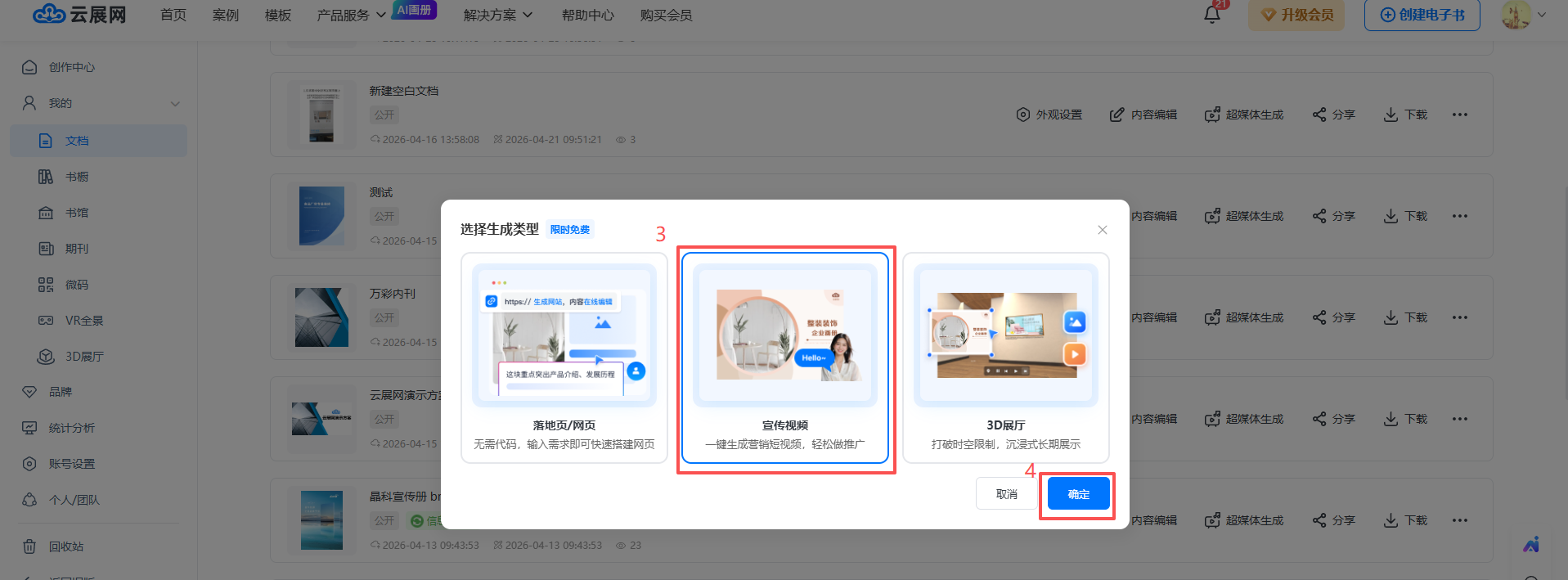Open the more options menu for 新建空白文档

tap(1459, 115)
